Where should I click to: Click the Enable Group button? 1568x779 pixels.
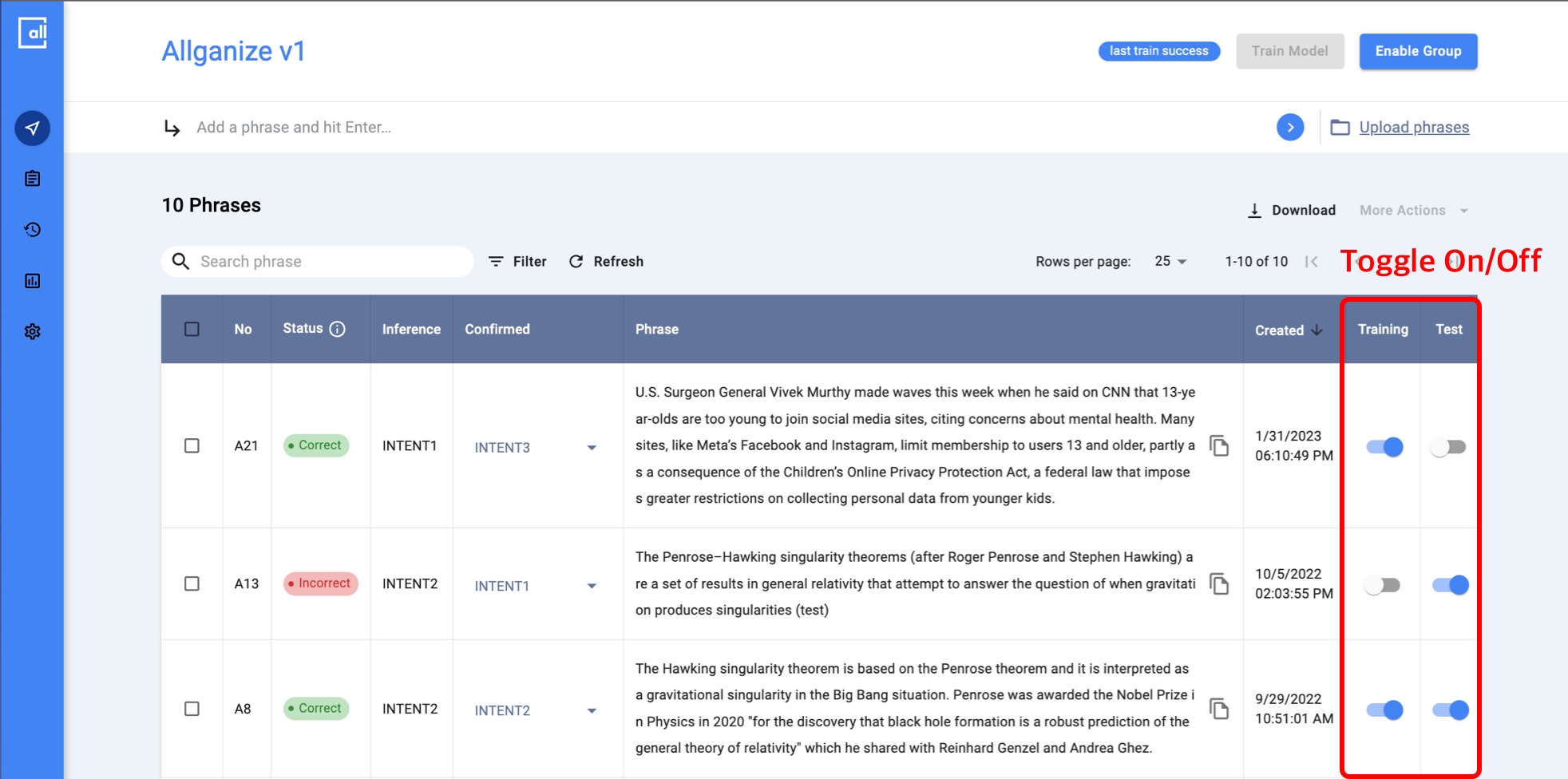(1418, 51)
